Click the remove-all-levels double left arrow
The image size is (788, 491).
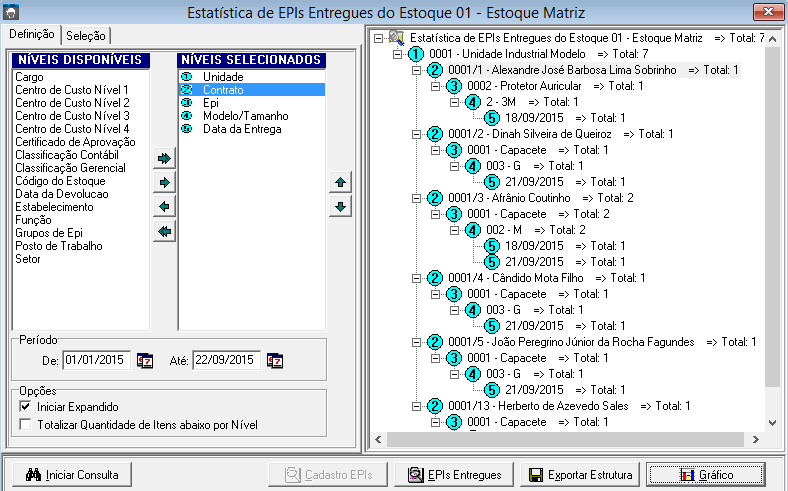click(x=165, y=231)
